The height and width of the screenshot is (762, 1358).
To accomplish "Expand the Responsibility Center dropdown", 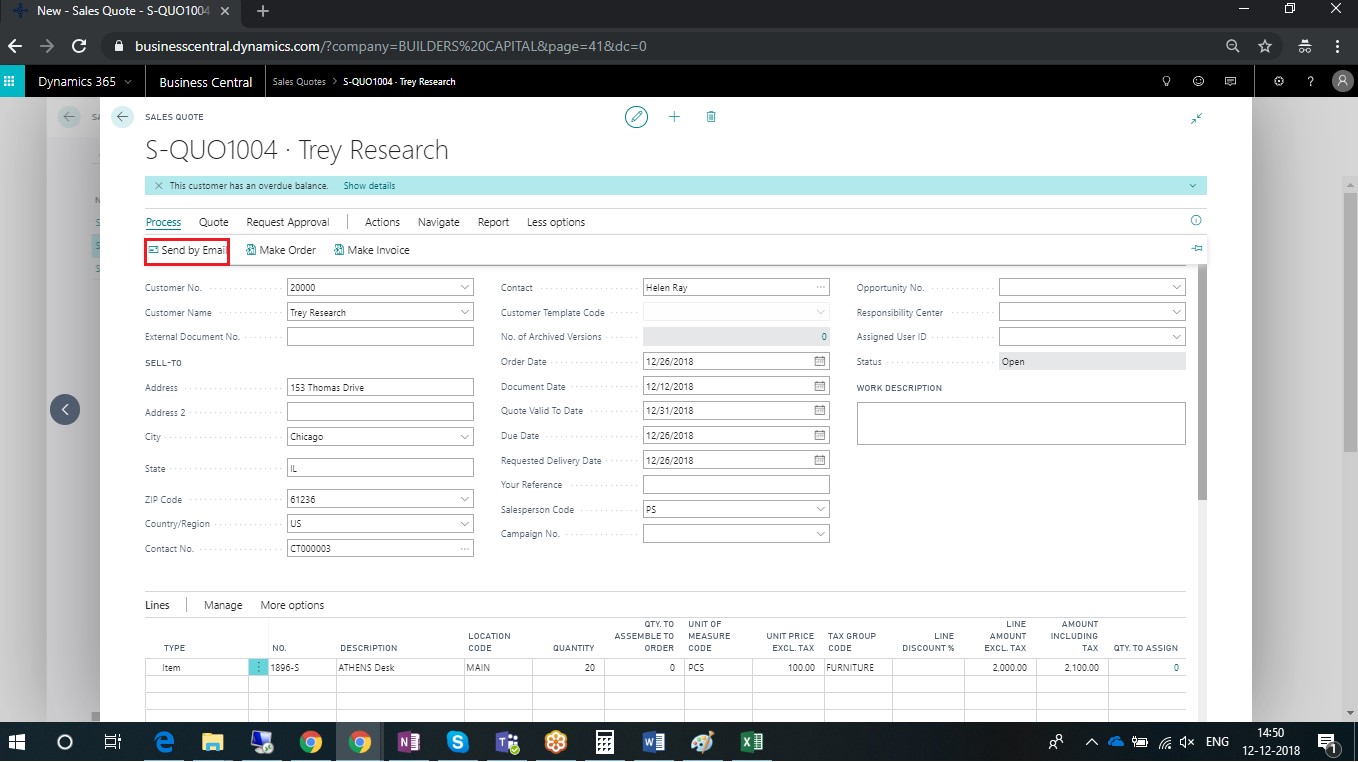I will click(1177, 313).
